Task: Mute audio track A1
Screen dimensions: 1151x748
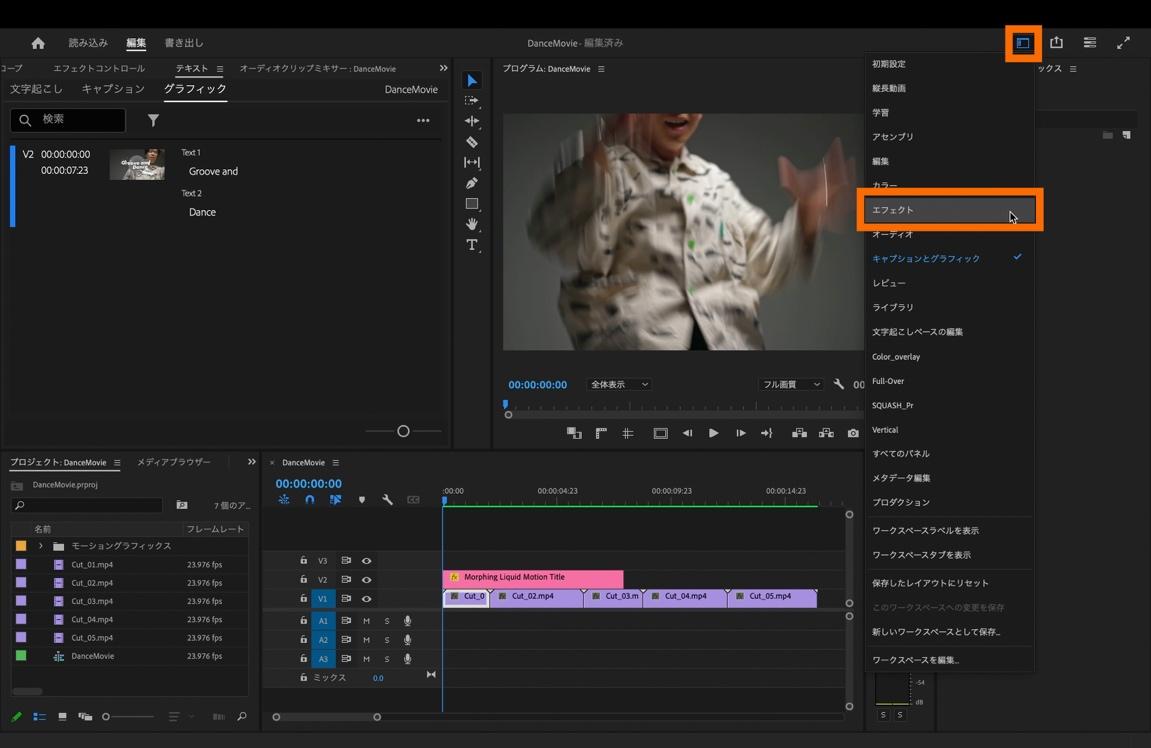Action: tap(366, 621)
